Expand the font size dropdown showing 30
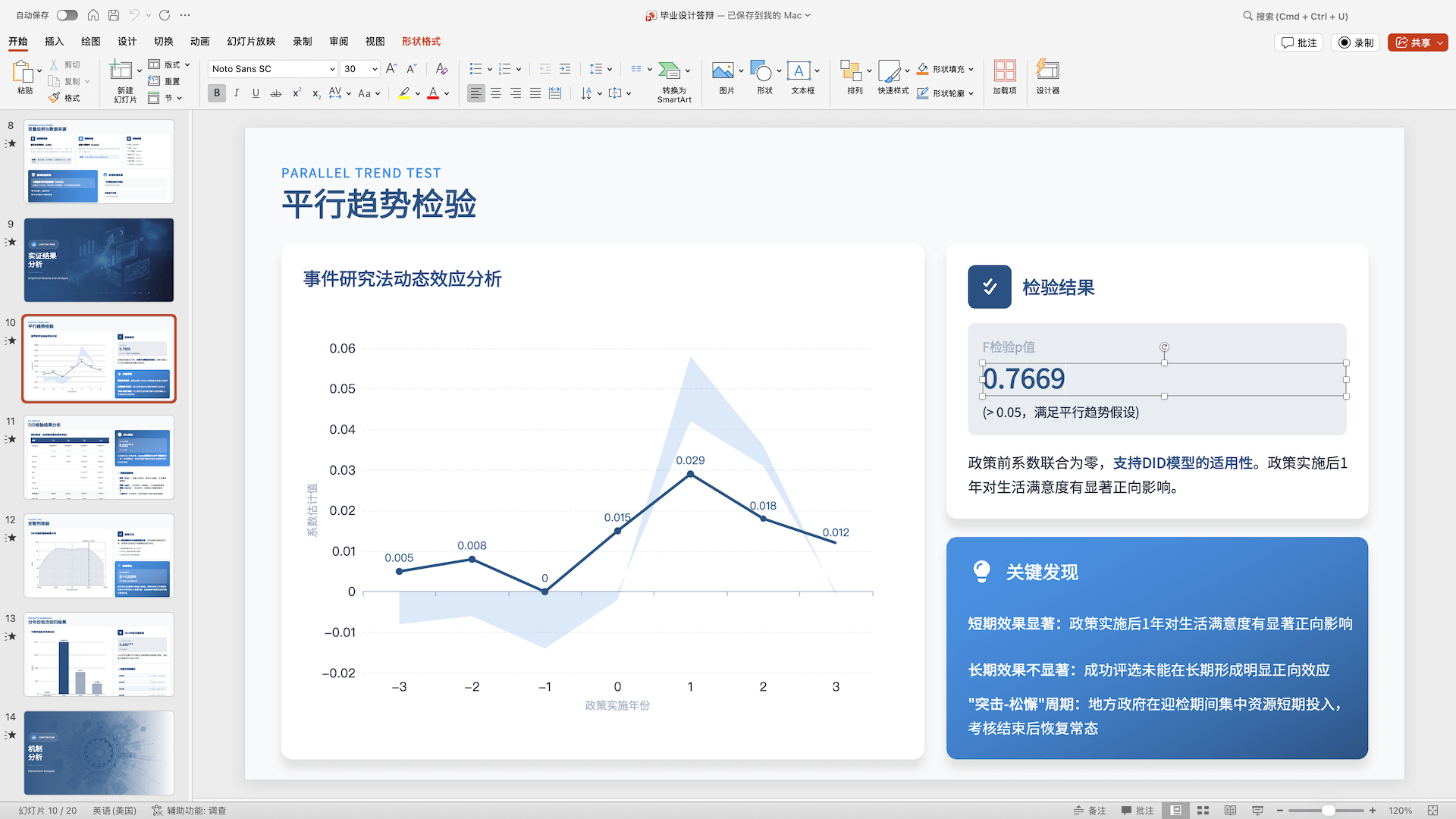The height and width of the screenshot is (819, 1456). coord(372,68)
